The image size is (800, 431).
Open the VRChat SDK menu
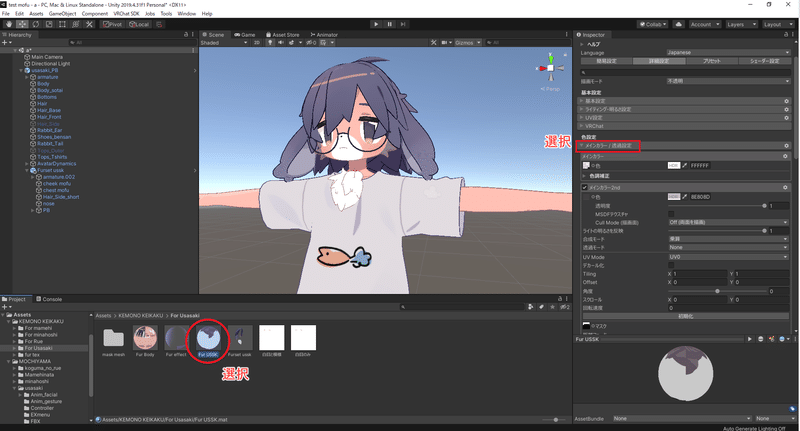coord(126,14)
